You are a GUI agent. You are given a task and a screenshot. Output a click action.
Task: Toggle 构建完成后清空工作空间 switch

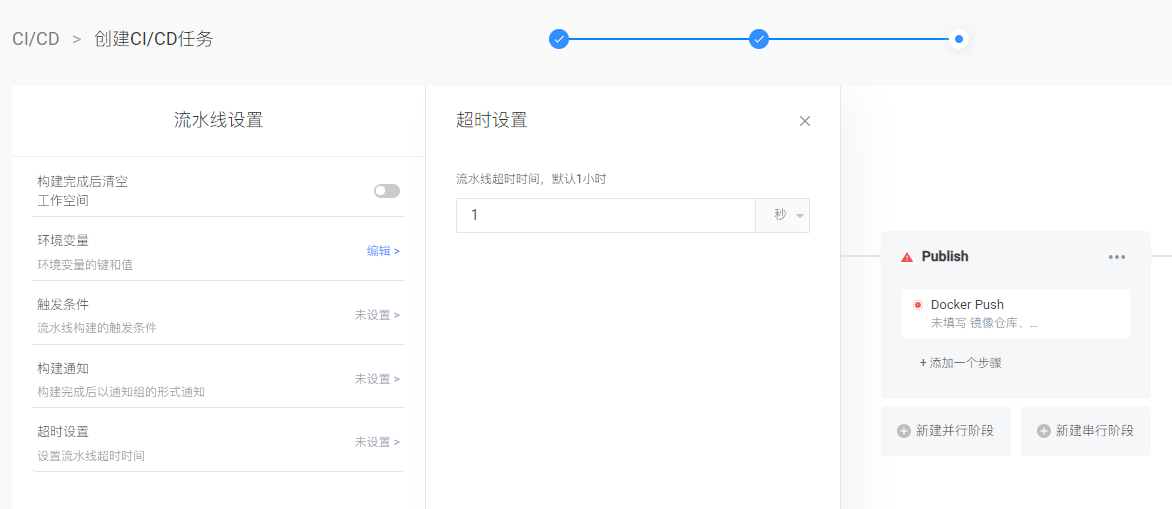pyautogui.click(x=387, y=191)
